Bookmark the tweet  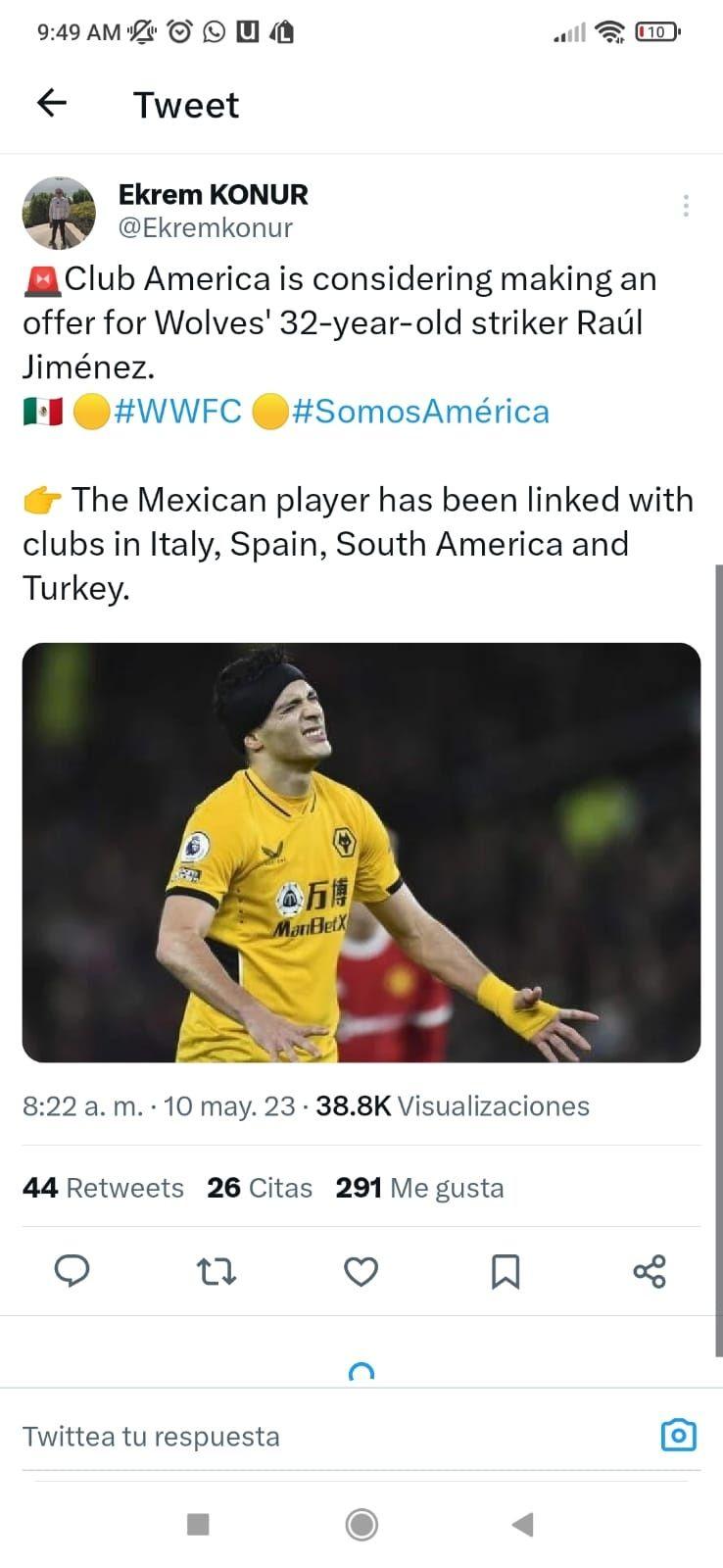pyautogui.click(x=505, y=1271)
